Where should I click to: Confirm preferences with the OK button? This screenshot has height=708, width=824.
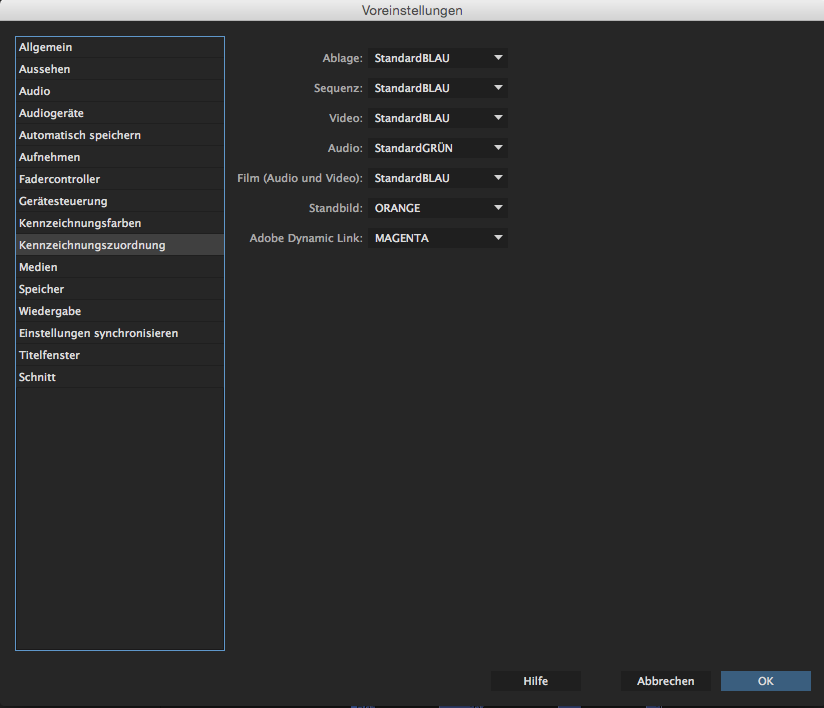click(765, 681)
